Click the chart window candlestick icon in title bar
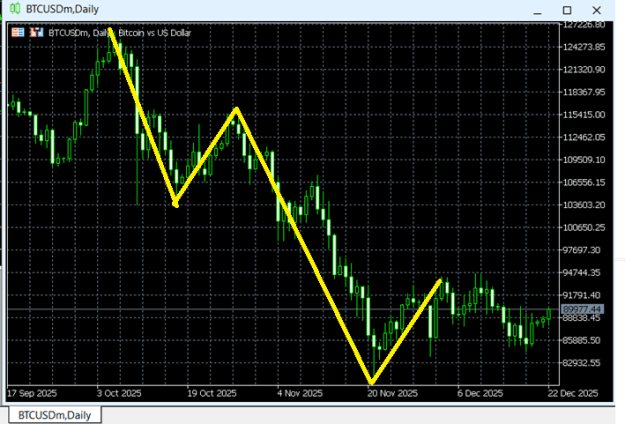Image resolution: width=625 pixels, height=424 pixels. (x=15, y=8)
